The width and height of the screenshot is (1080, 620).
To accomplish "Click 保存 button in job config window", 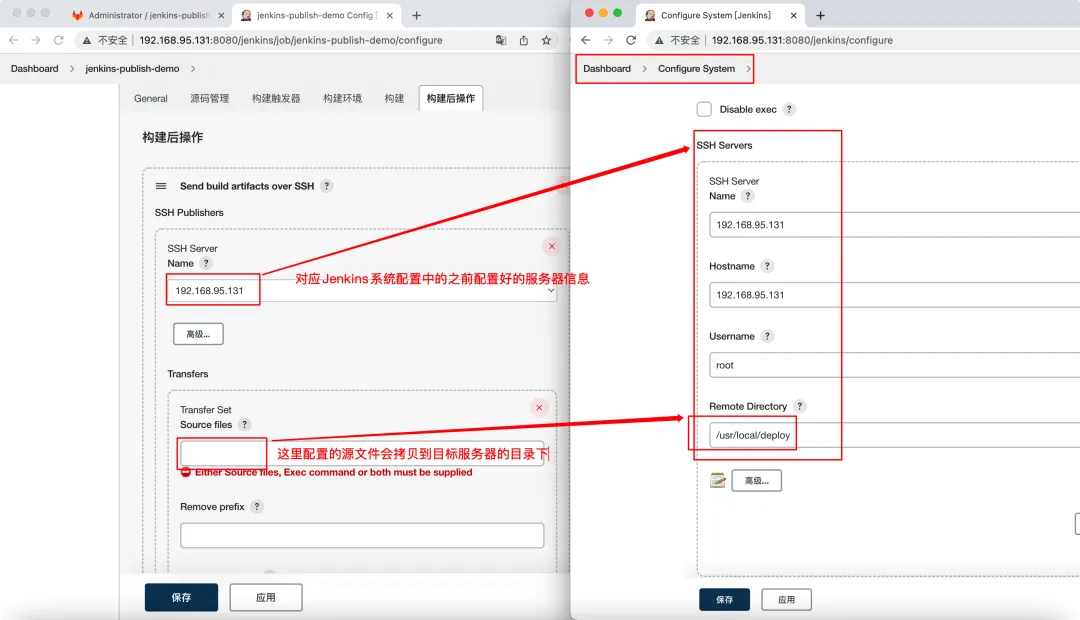I will tap(181, 597).
